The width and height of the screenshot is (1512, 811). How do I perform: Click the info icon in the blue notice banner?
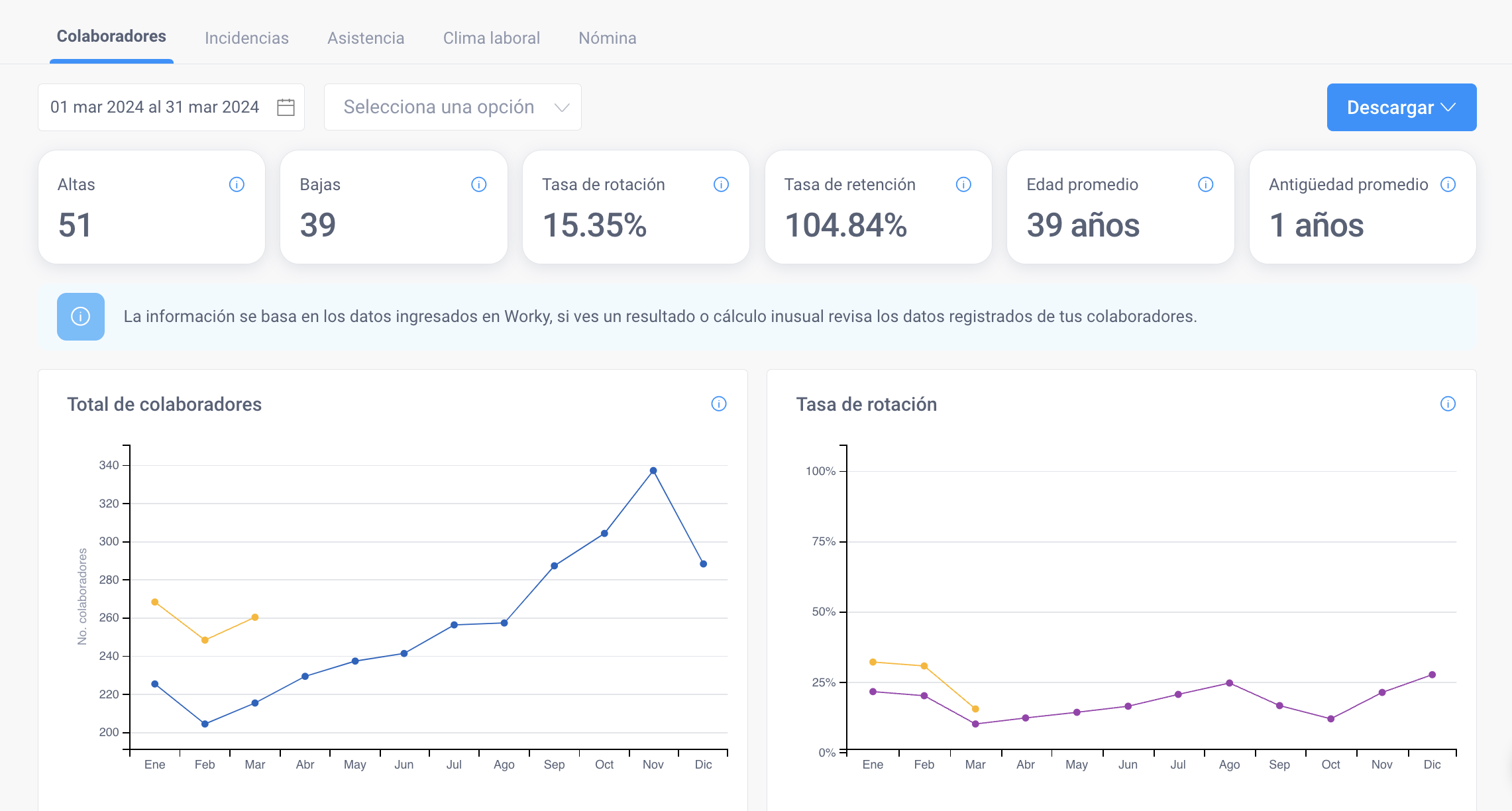[81, 317]
